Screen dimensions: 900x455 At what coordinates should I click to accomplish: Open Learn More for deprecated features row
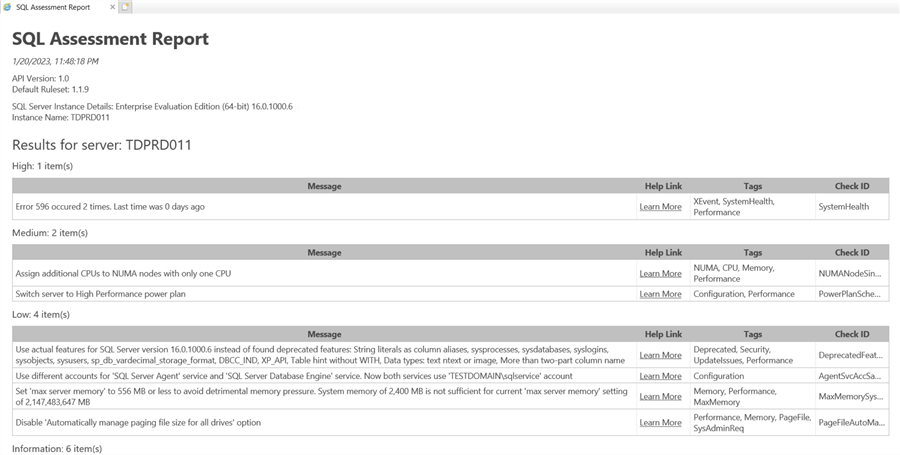pos(660,355)
